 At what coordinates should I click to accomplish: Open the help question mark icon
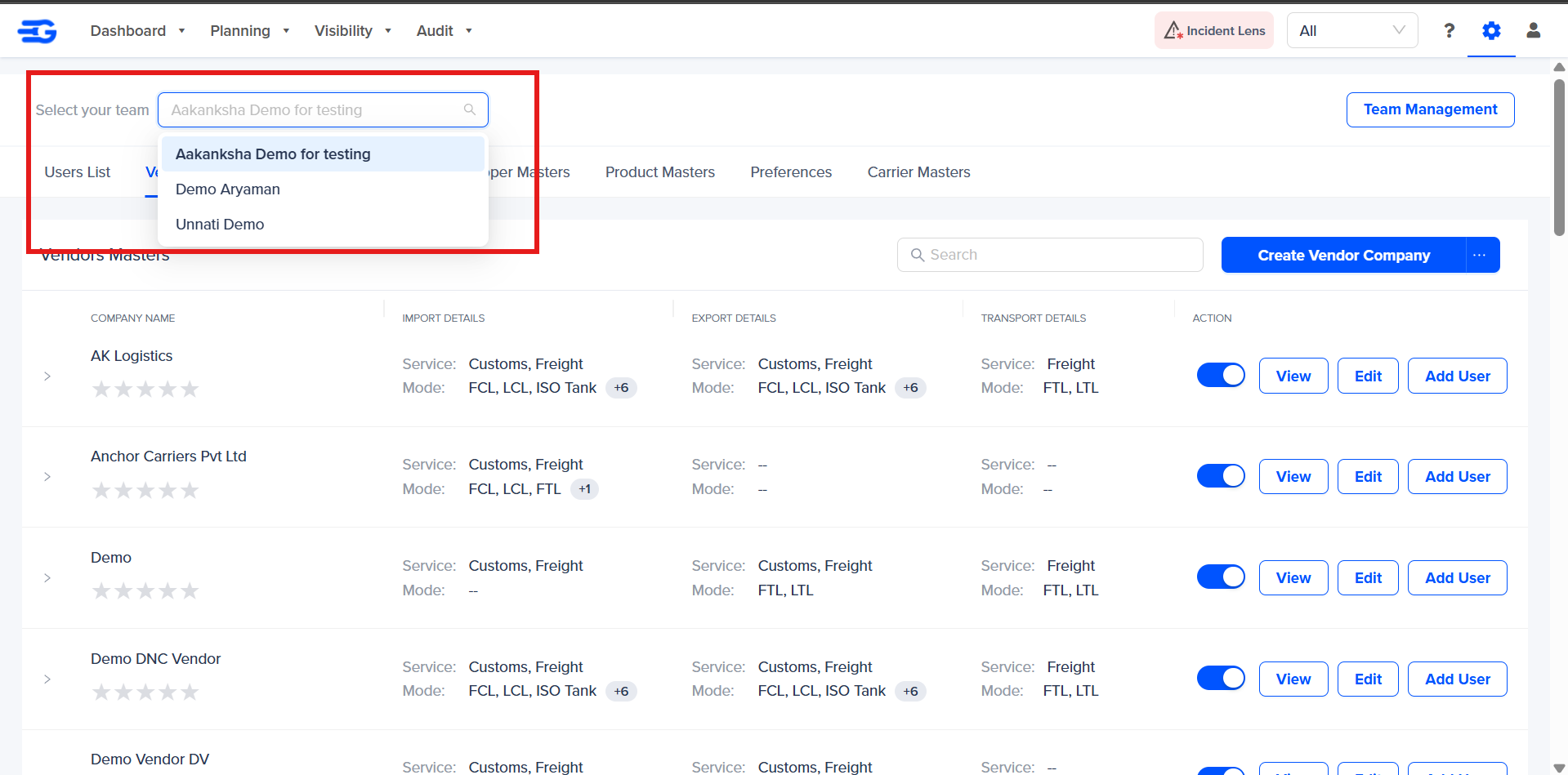1449,30
